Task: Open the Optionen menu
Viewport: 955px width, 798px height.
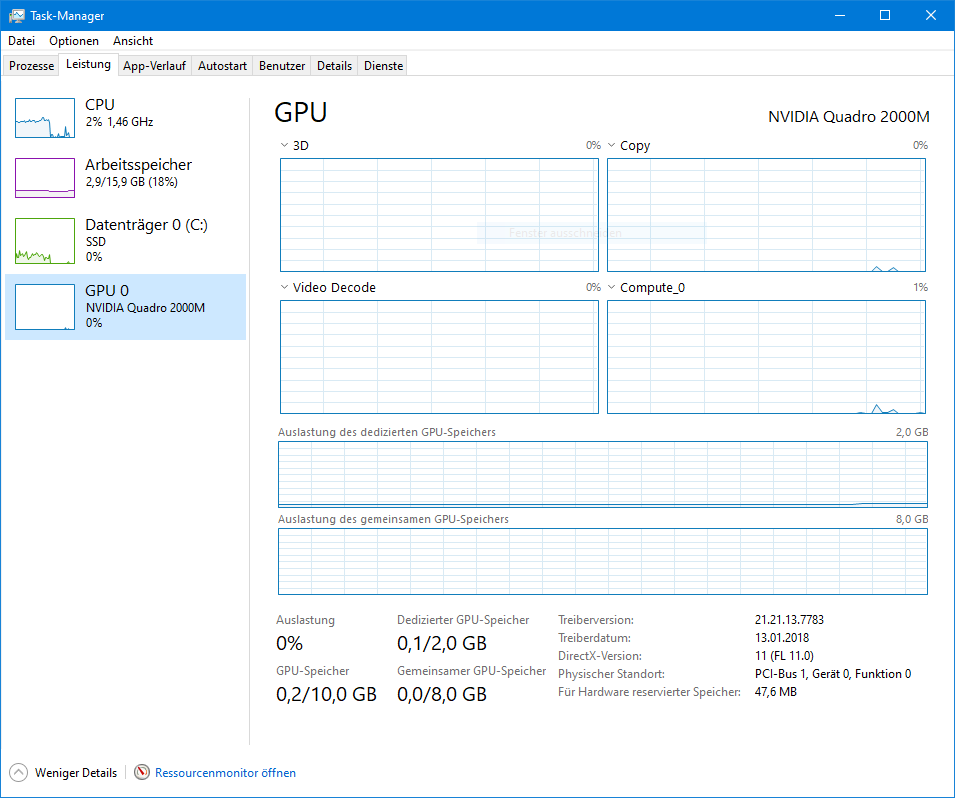Action: pos(73,41)
